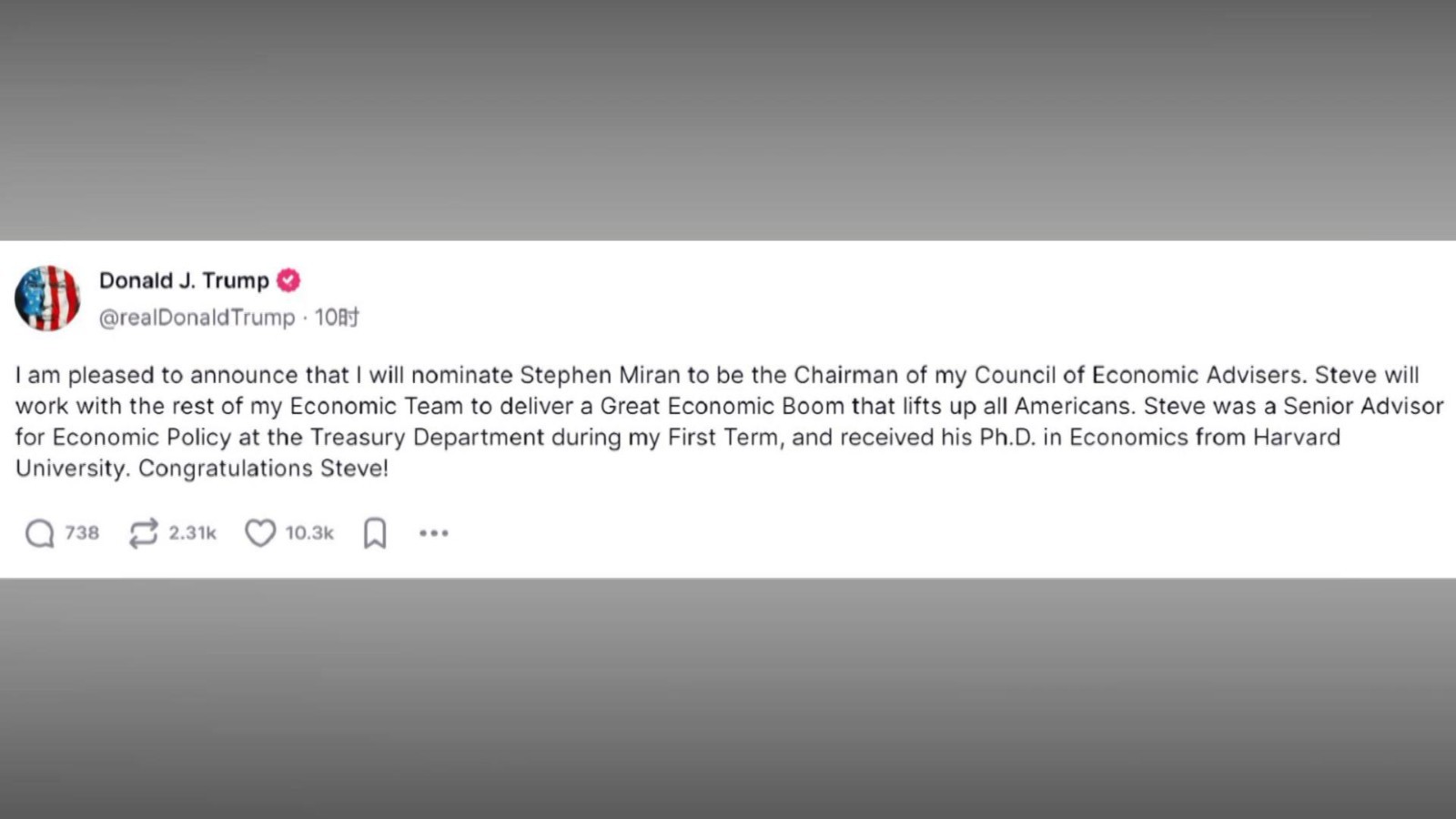The height and width of the screenshot is (819, 1456).
Task: Click the name Stephen Miran in post
Action: click(x=600, y=375)
